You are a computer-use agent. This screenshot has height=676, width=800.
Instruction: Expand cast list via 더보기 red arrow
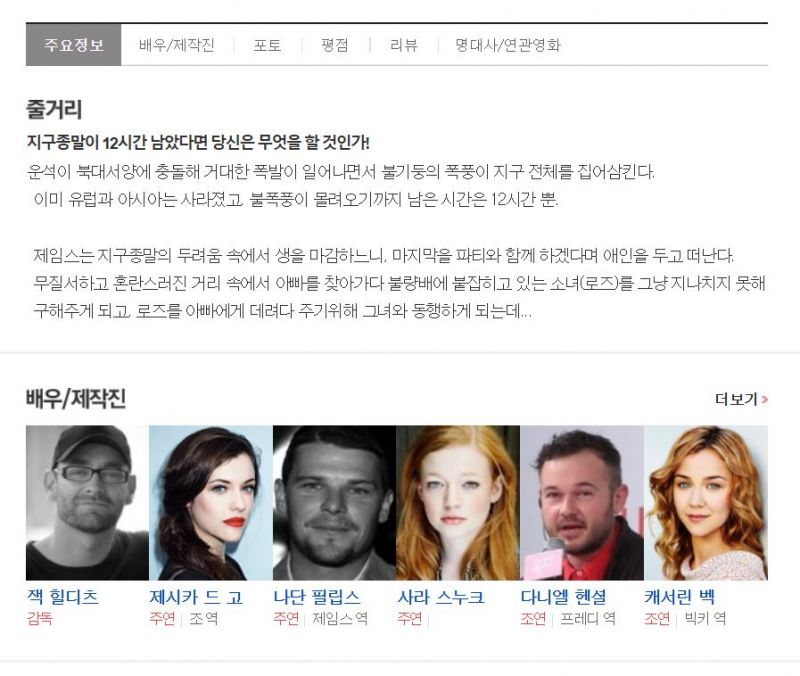click(x=764, y=399)
